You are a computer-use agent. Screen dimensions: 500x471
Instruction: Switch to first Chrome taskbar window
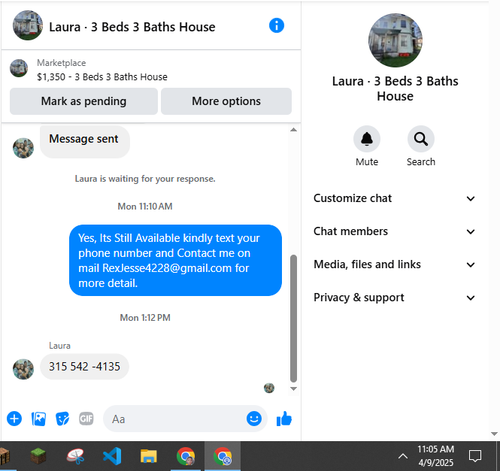pyautogui.click(x=186, y=456)
